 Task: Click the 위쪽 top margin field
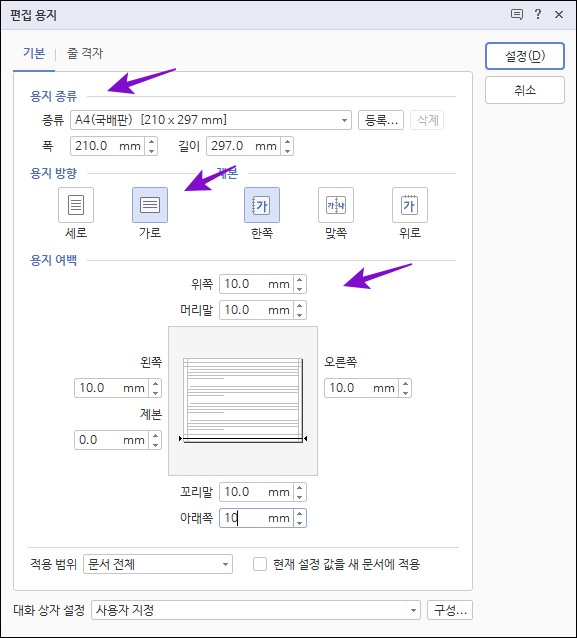point(258,284)
